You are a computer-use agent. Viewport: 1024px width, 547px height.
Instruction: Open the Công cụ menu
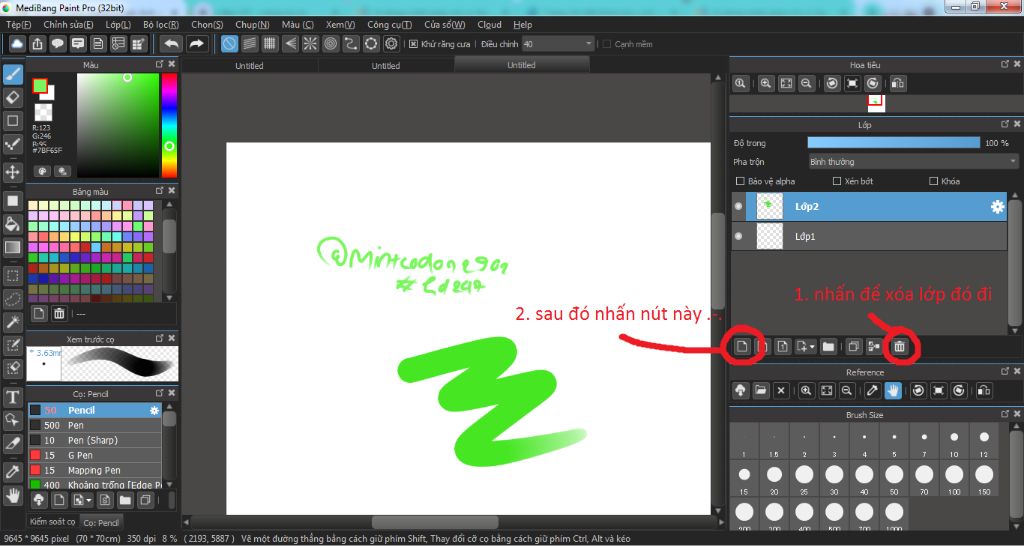point(389,25)
